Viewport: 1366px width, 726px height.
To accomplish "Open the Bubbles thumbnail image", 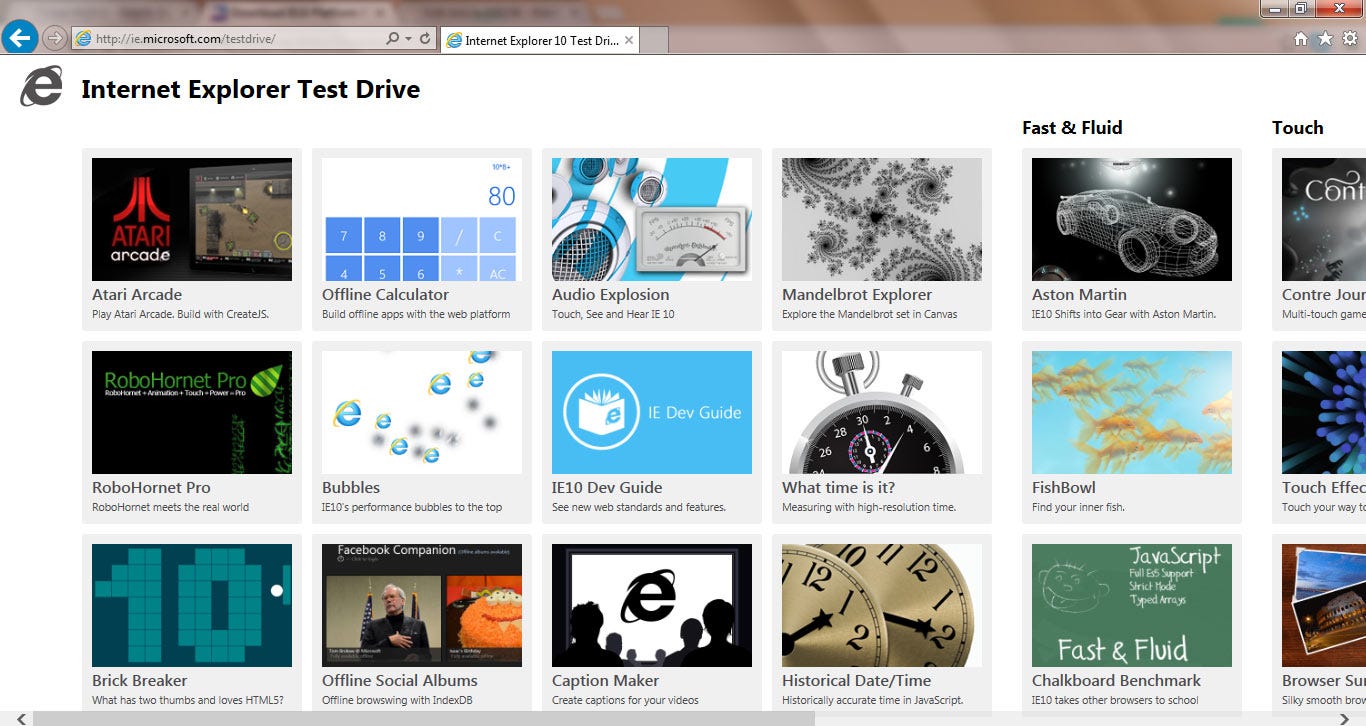I will [422, 412].
